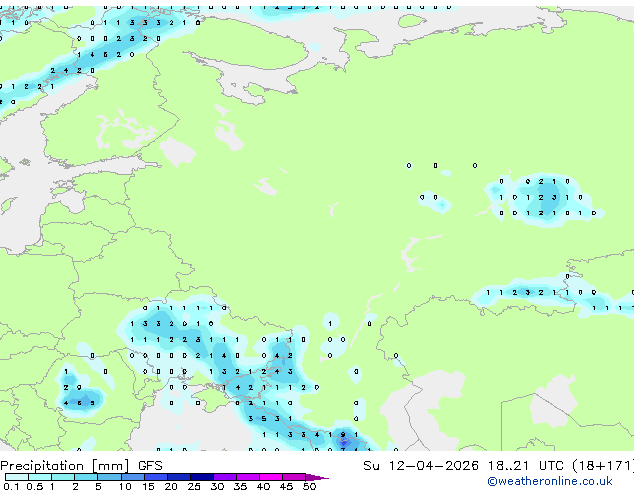Click the 20–25 mm dark blue legend swatch
Image resolution: width=634 pixels, height=490 pixels.
(179, 477)
